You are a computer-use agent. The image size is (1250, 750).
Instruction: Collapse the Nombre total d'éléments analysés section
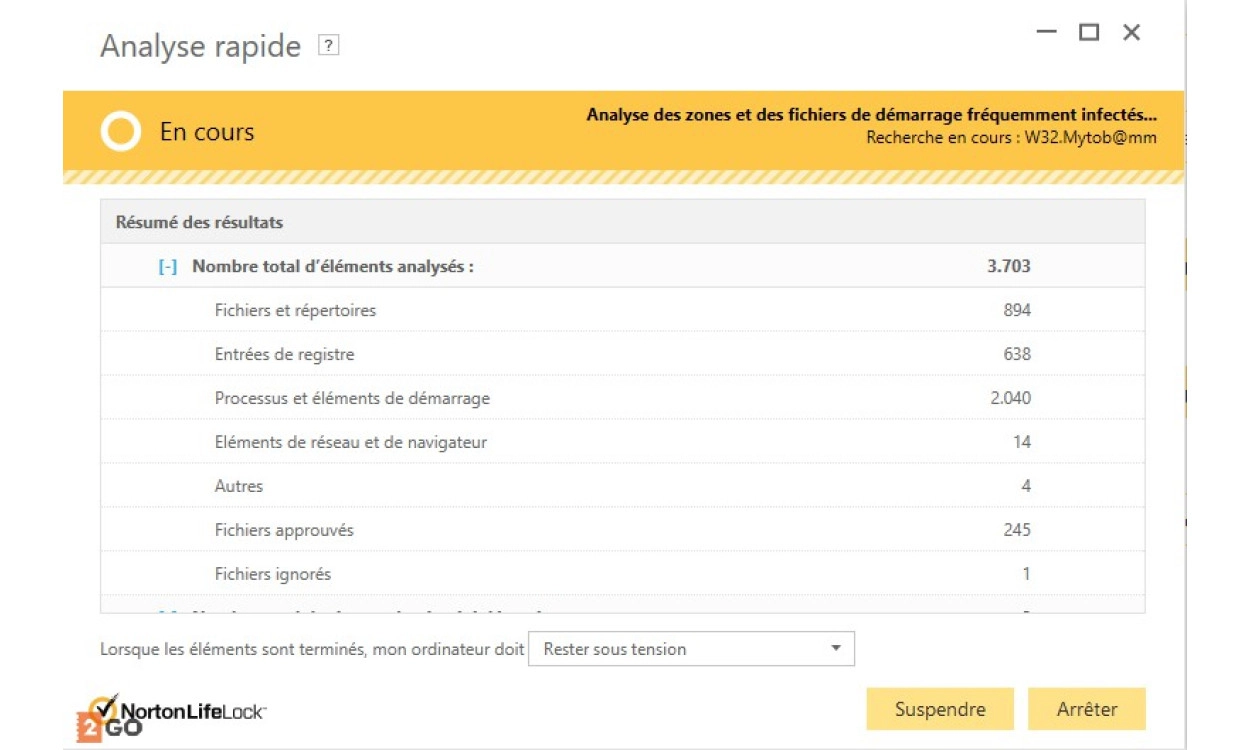click(168, 267)
